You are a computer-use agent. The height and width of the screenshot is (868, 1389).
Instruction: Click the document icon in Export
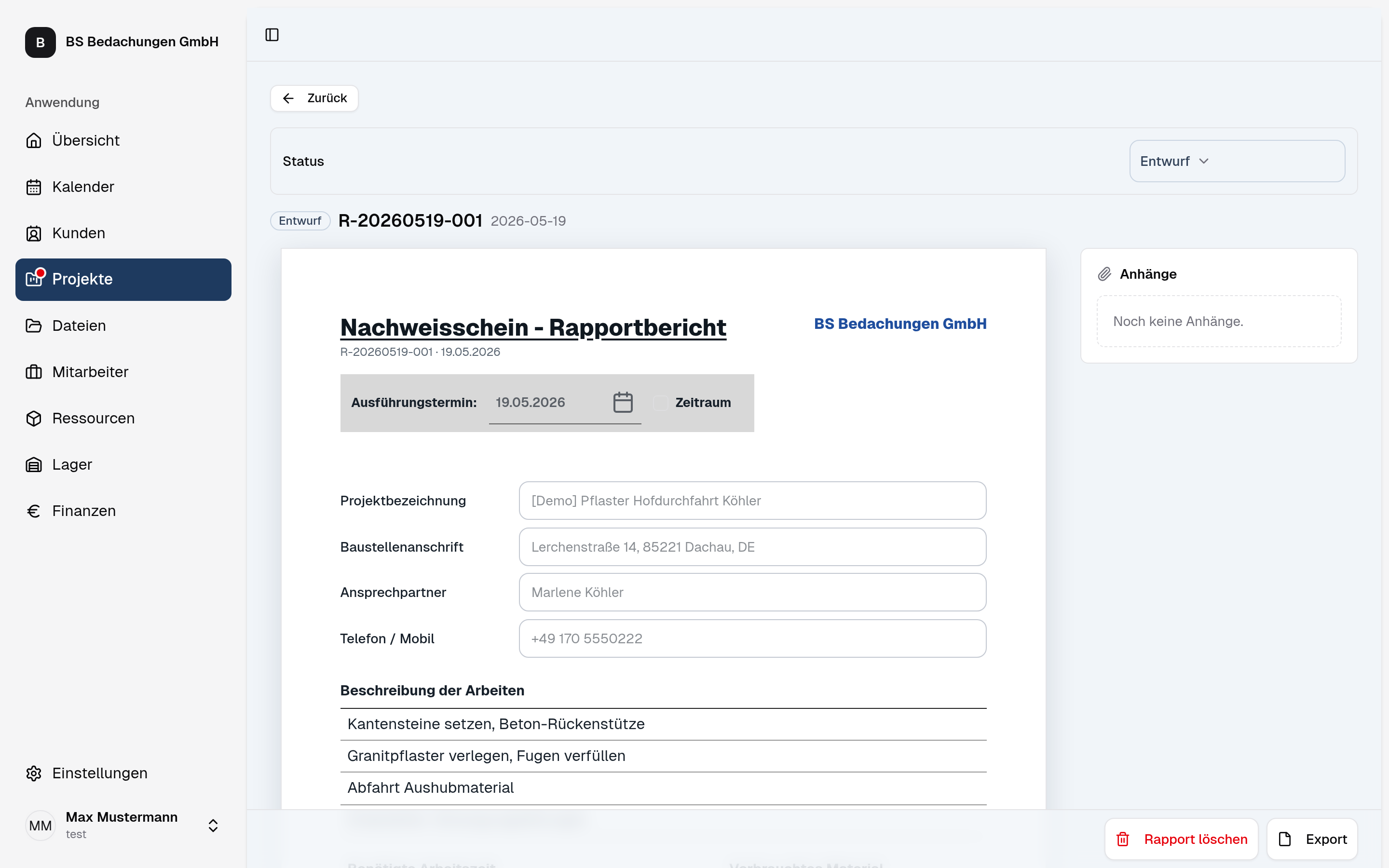pos(1285,839)
